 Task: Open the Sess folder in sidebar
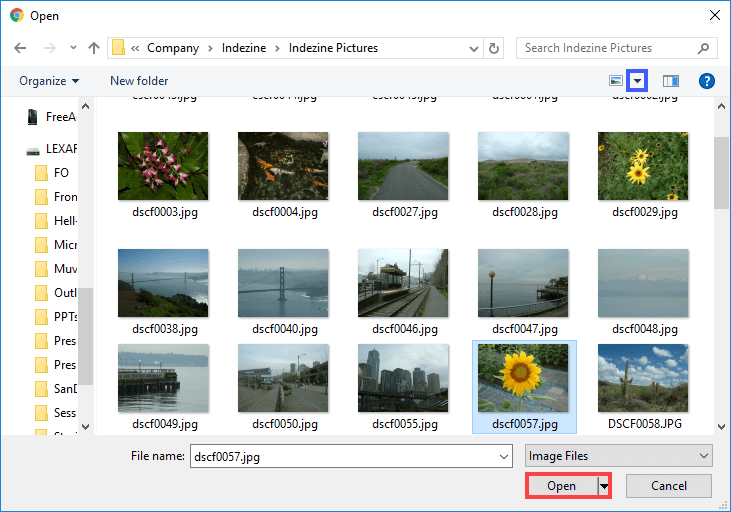click(56, 413)
